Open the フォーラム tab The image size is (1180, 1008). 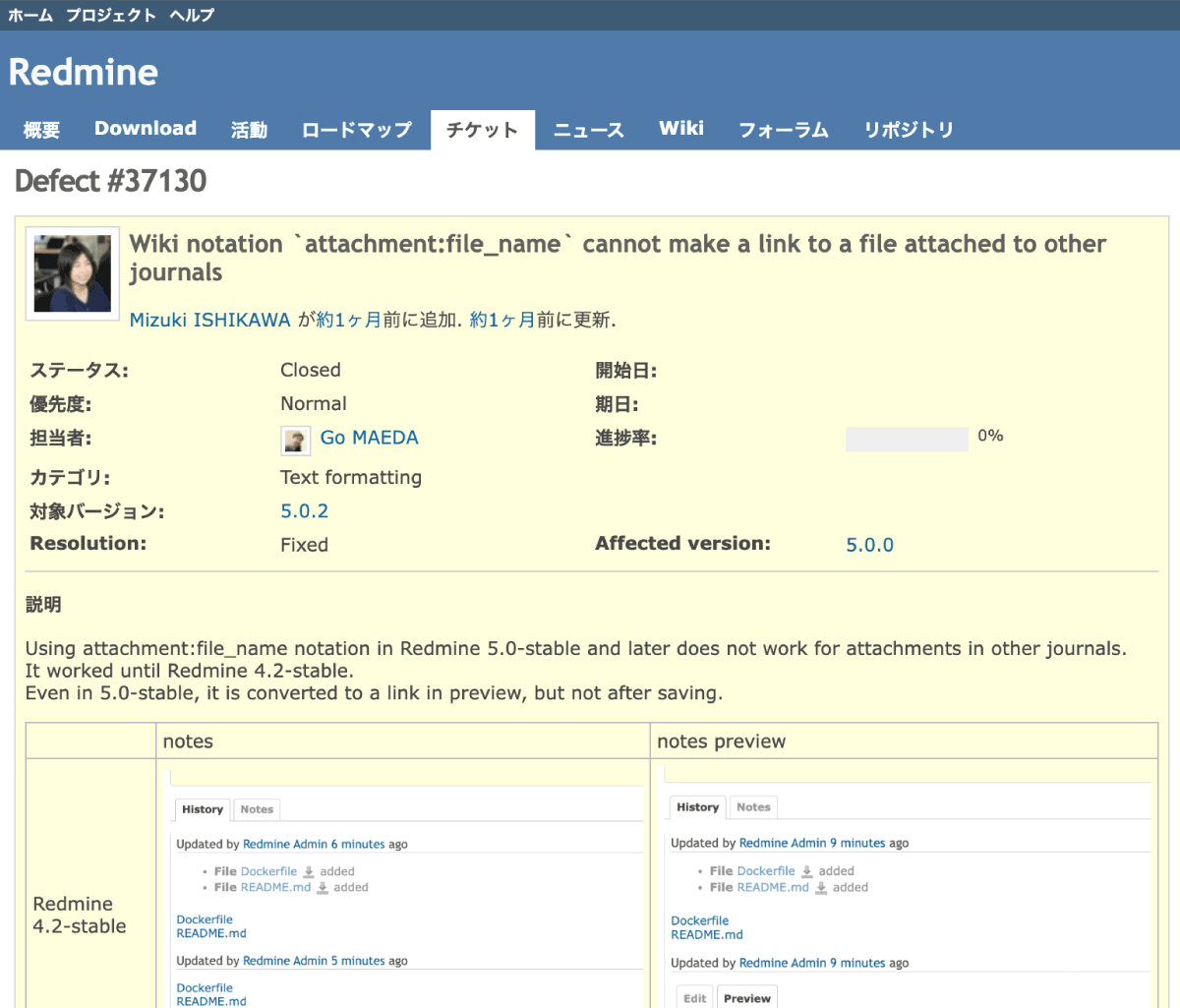pos(784,130)
